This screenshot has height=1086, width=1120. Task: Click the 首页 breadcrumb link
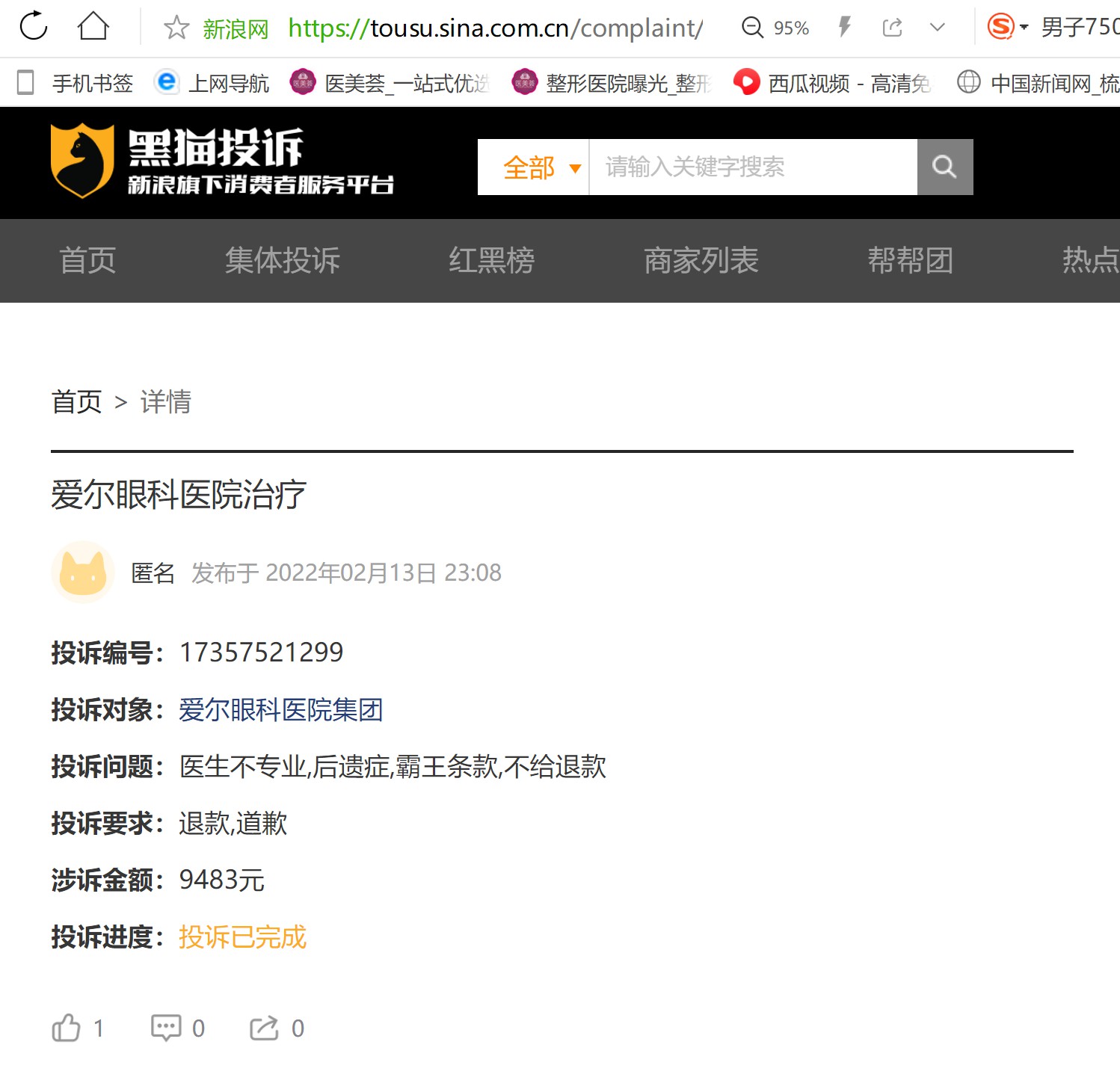pos(76,402)
